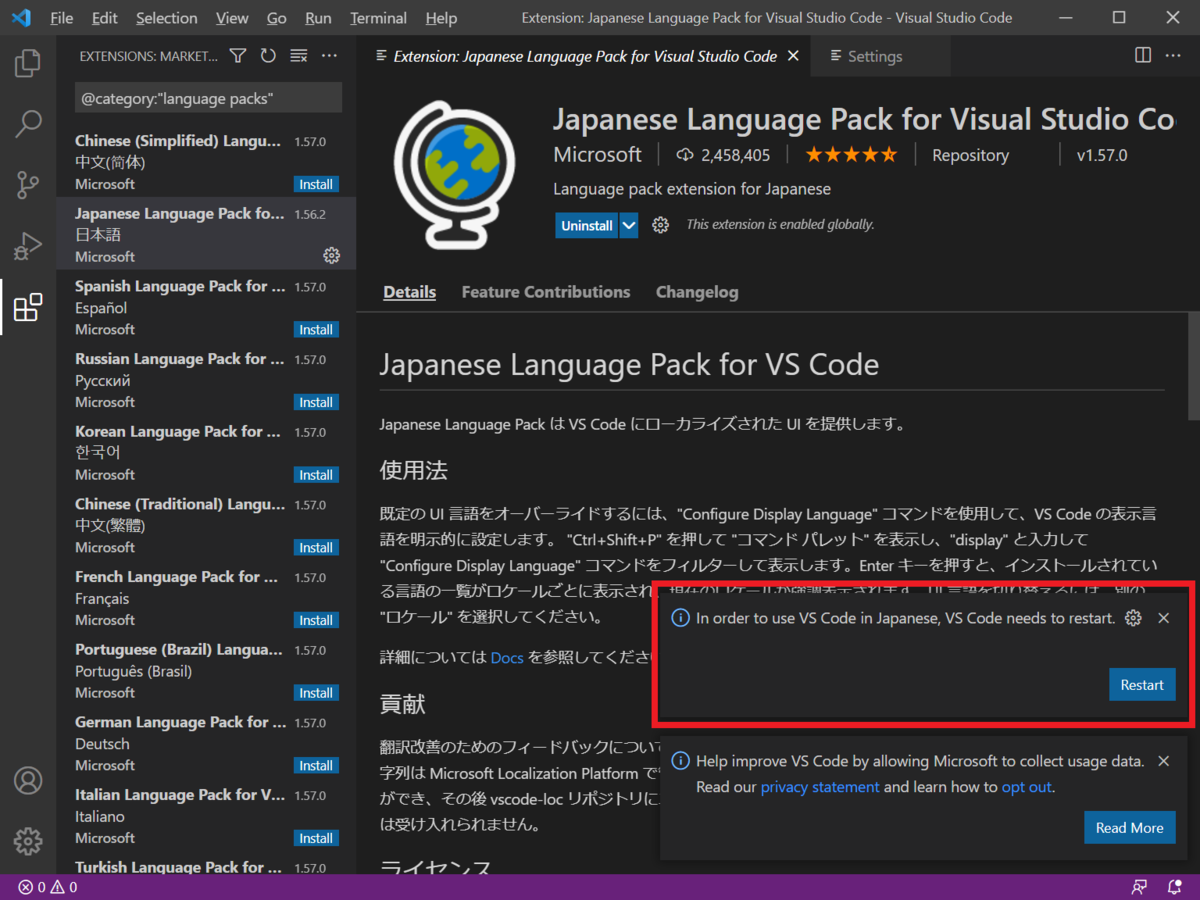Install Chinese (Traditional) Language Pack
1200x900 pixels.
[x=316, y=548]
